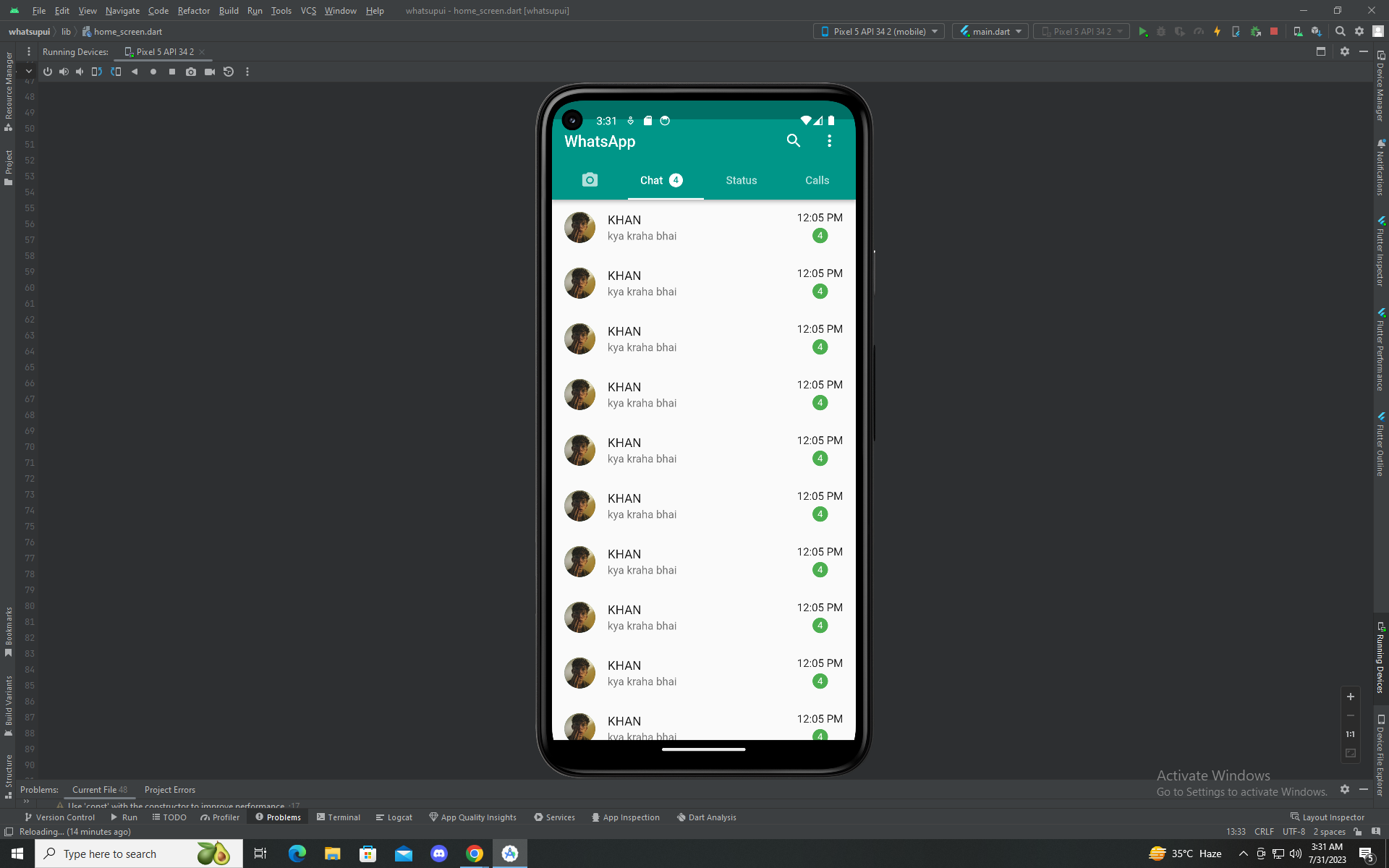
Task: Toggle the emulator power button
Action: pyautogui.click(x=47, y=72)
